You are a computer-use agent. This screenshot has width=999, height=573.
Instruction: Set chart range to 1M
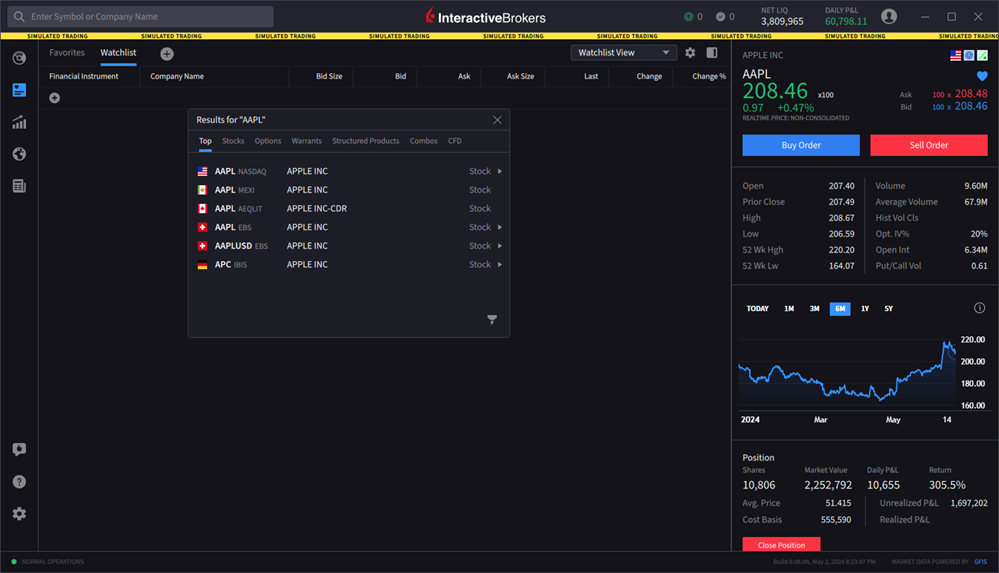[789, 308]
